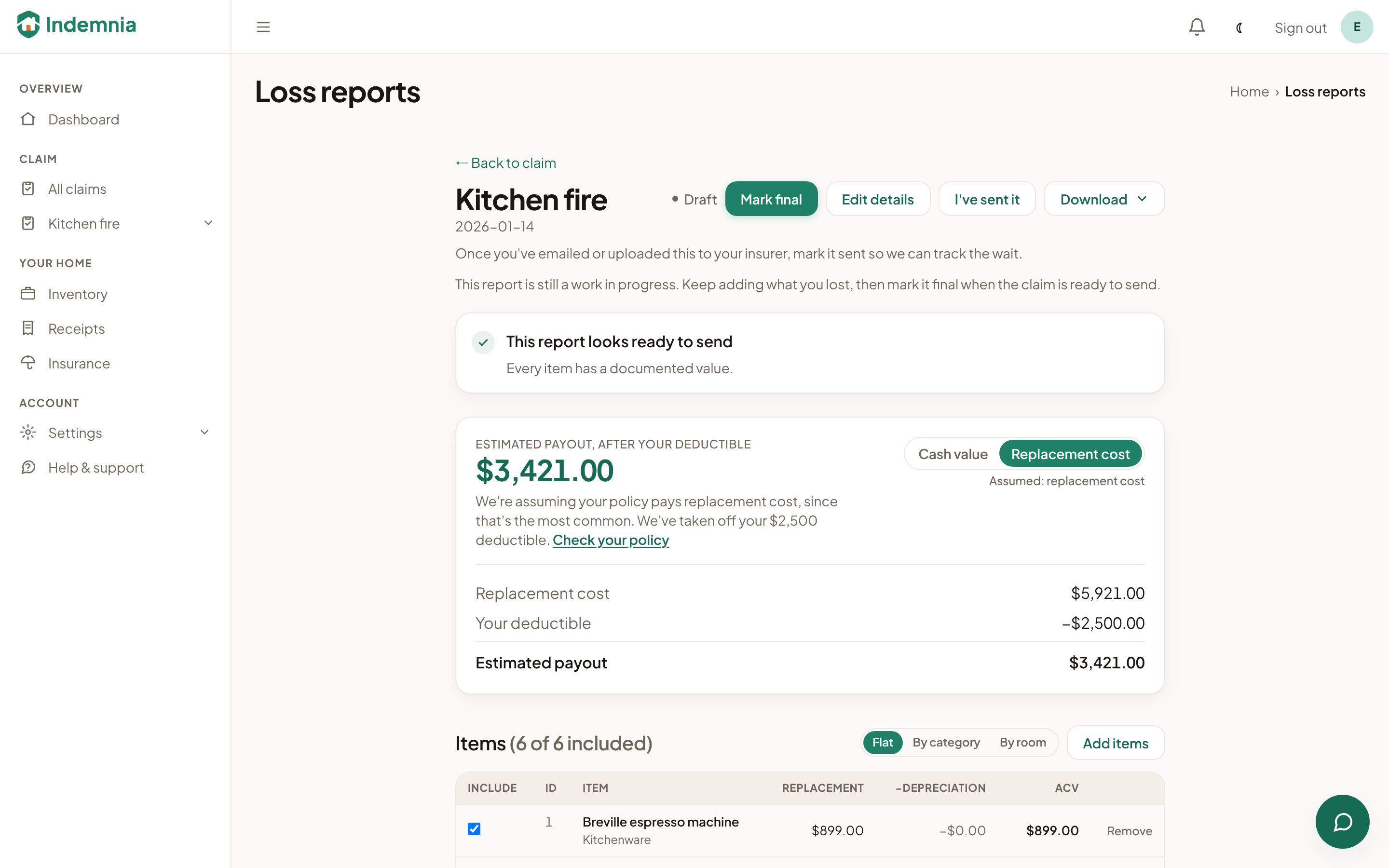The width and height of the screenshot is (1389, 868).
Task: Click the Kitchen fire clipboard icon in sidebar
Action: pyautogui.click(x=28, y=223)
